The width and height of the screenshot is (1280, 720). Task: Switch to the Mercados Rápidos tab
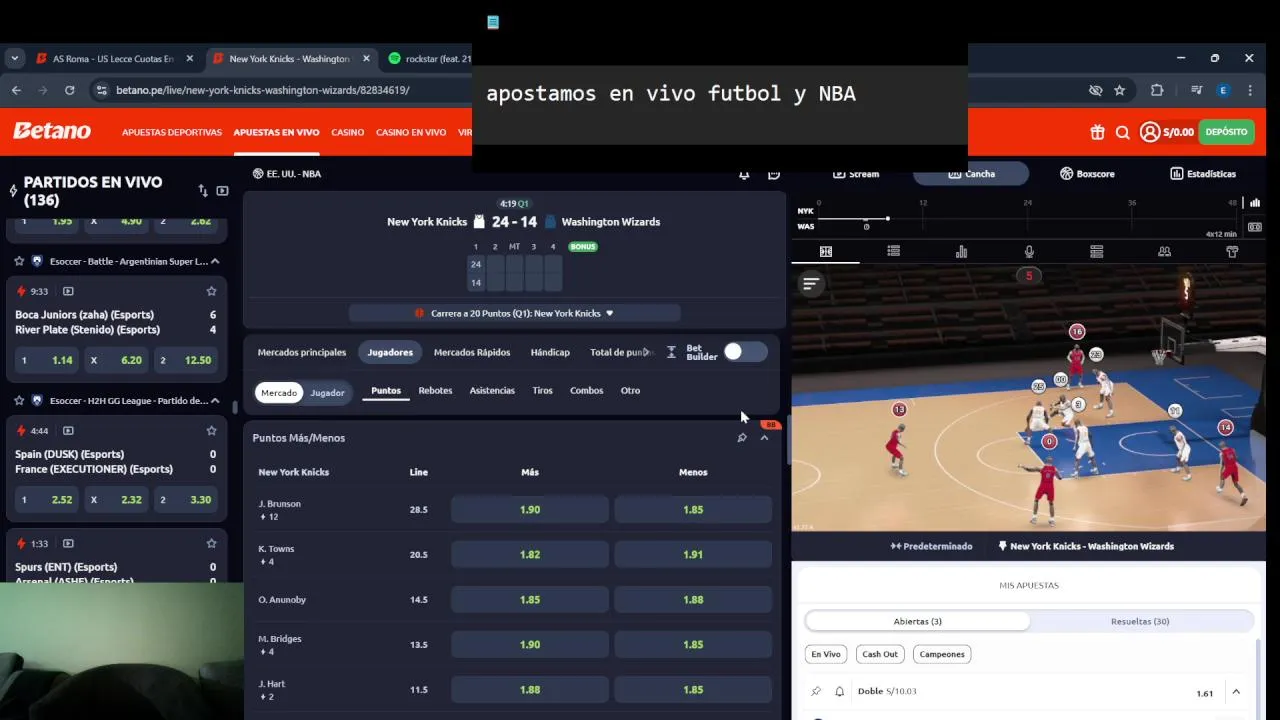472,352
